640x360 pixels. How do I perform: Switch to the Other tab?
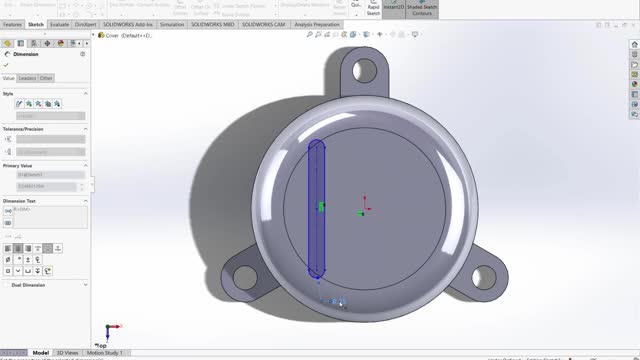[46, 78]
